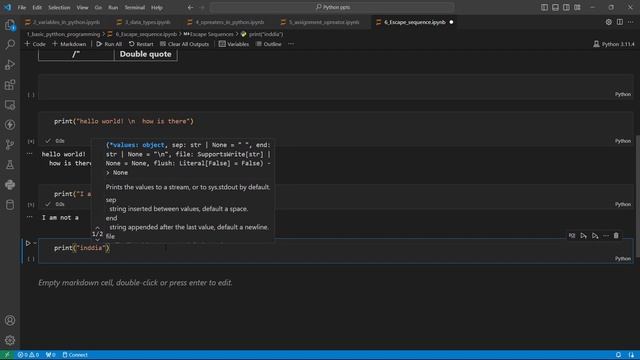The width and height of the screenshot is (640, 360).
Task: Open the Remote Explorer view
Action: (10, 105)
